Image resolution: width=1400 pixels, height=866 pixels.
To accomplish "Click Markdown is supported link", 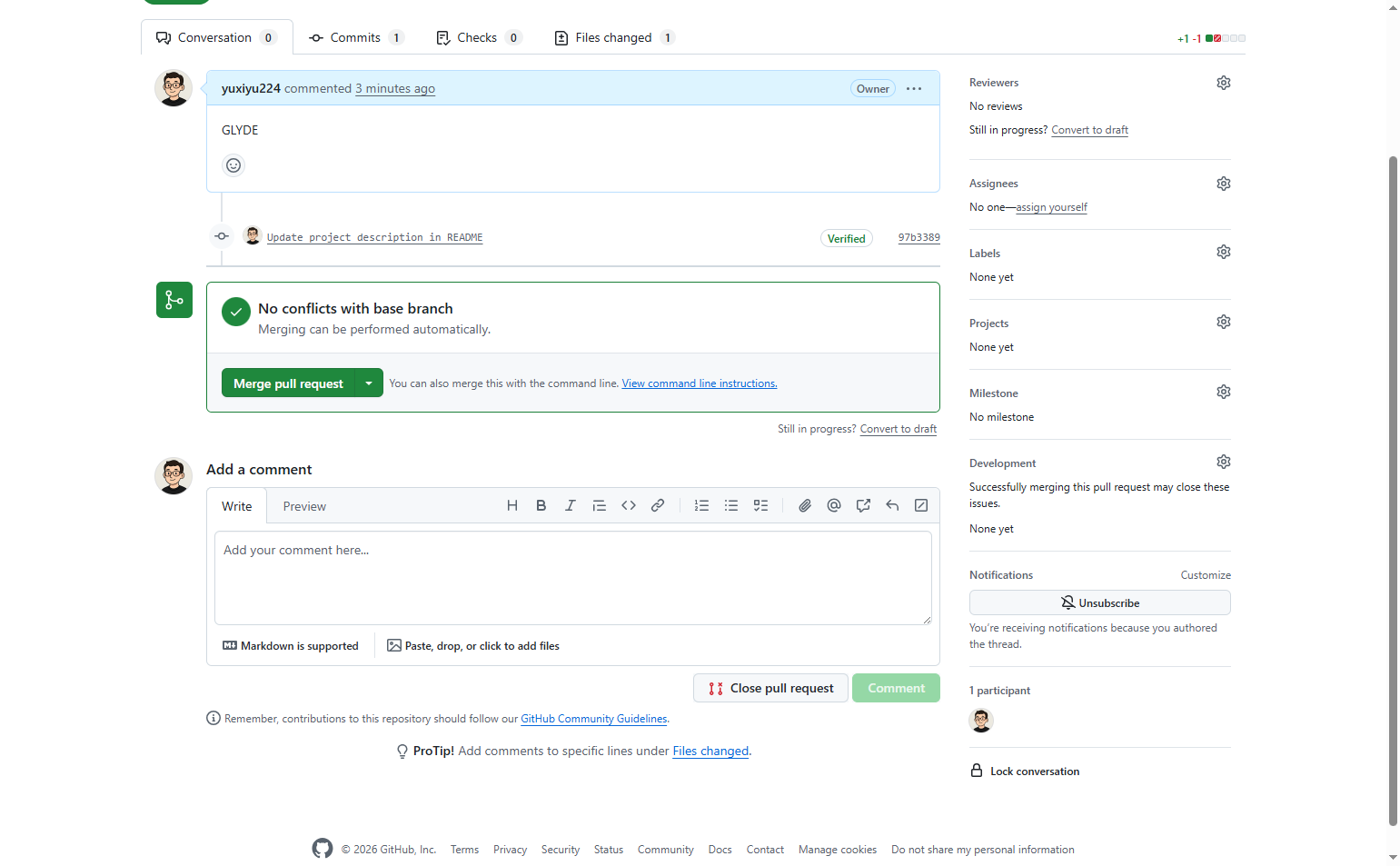I will point(291,646).
